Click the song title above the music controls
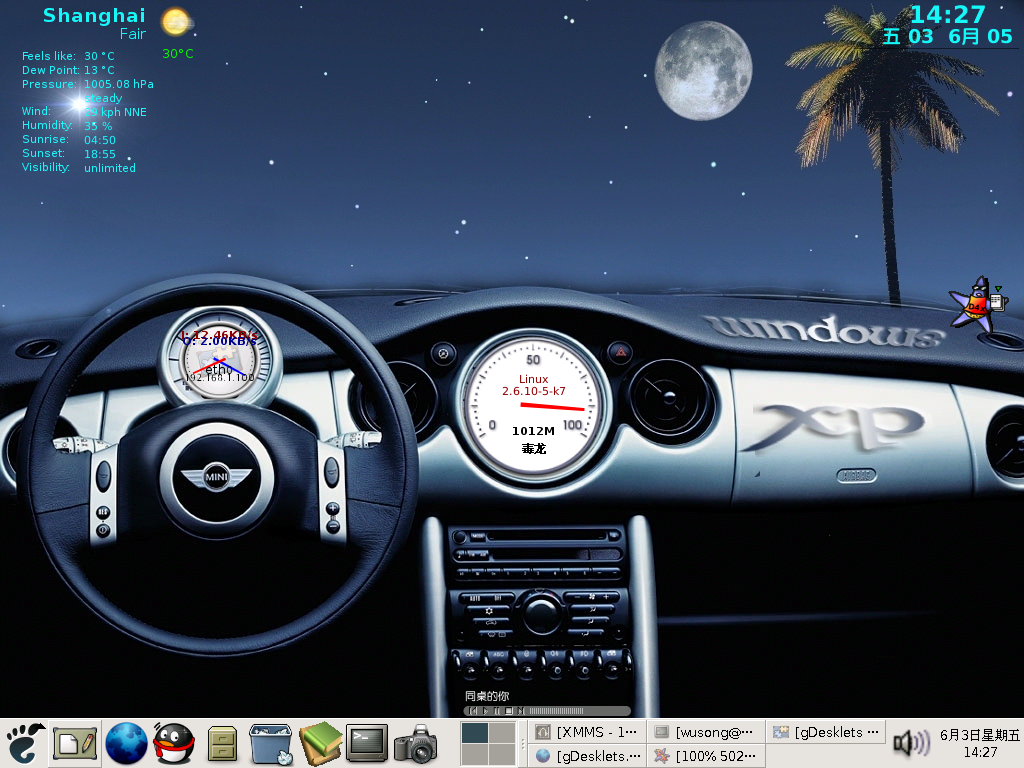Image resolution: width=1024 pixels, height=768 pixels. 487,696
